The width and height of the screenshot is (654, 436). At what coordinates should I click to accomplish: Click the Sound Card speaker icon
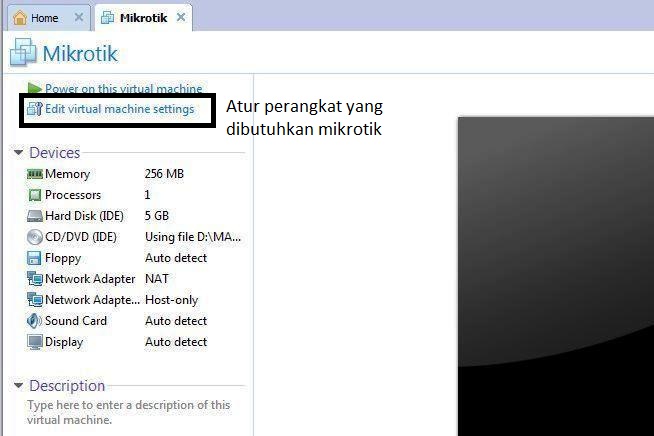34,321
